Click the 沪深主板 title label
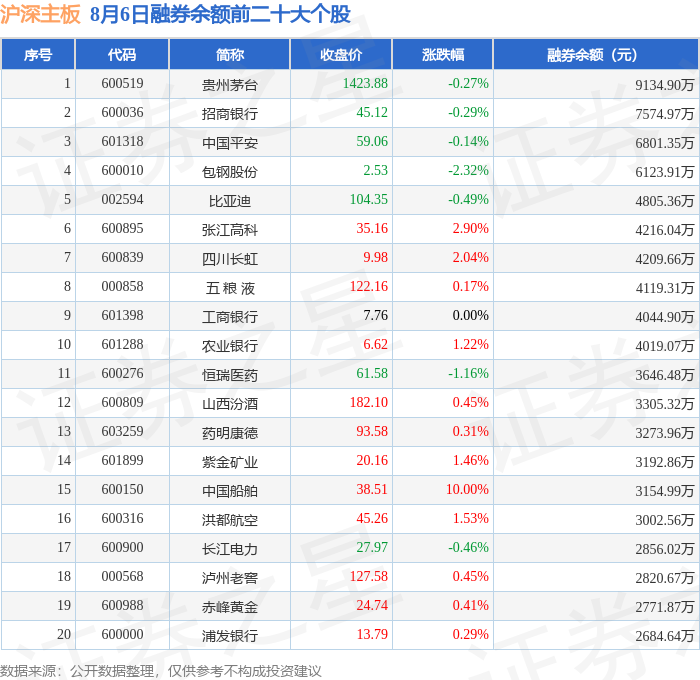The width and height of the screenshot is (700, 680). pyautogui.click(x=40, y=14)
